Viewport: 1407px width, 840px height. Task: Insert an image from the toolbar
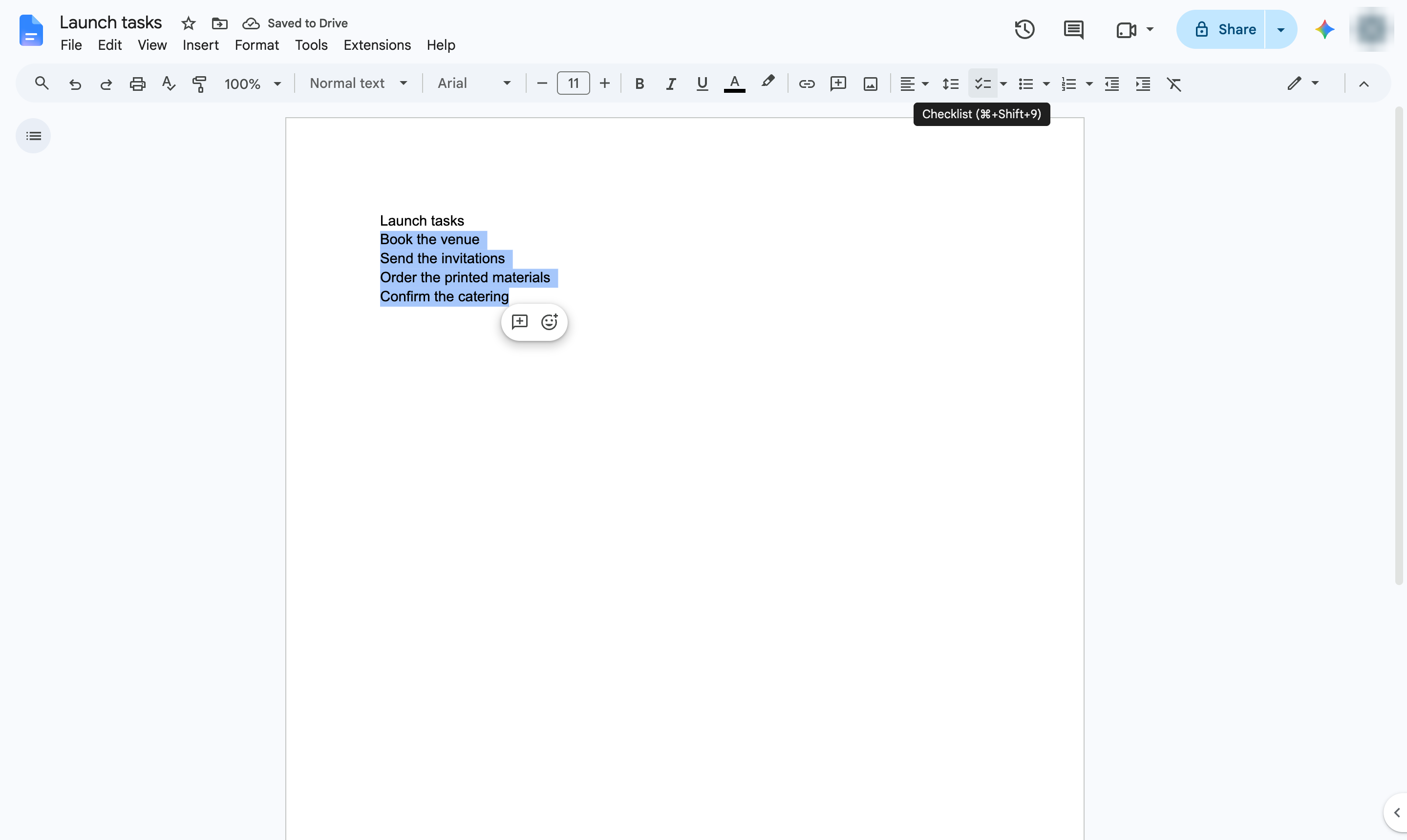tap(870, 84)
